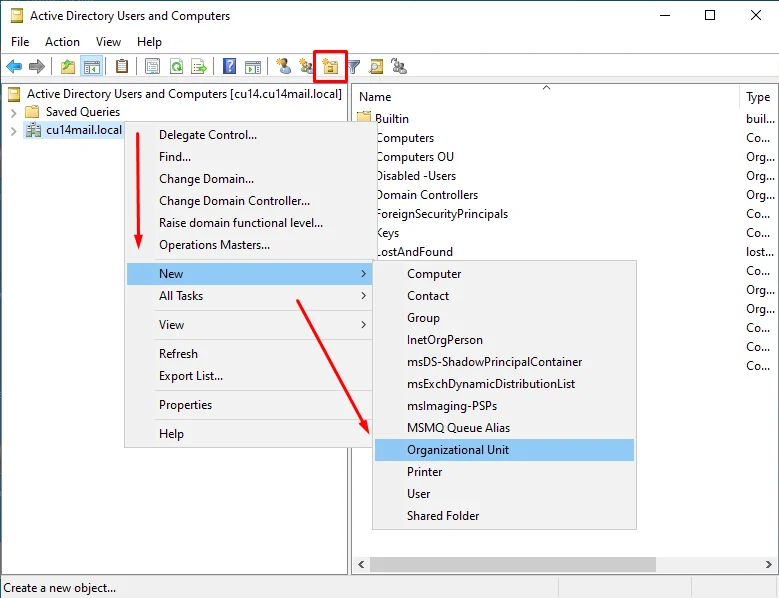Click the Export List toolbar icon
Viewport: 779px width, 598px height.
(x=199, y=66)
